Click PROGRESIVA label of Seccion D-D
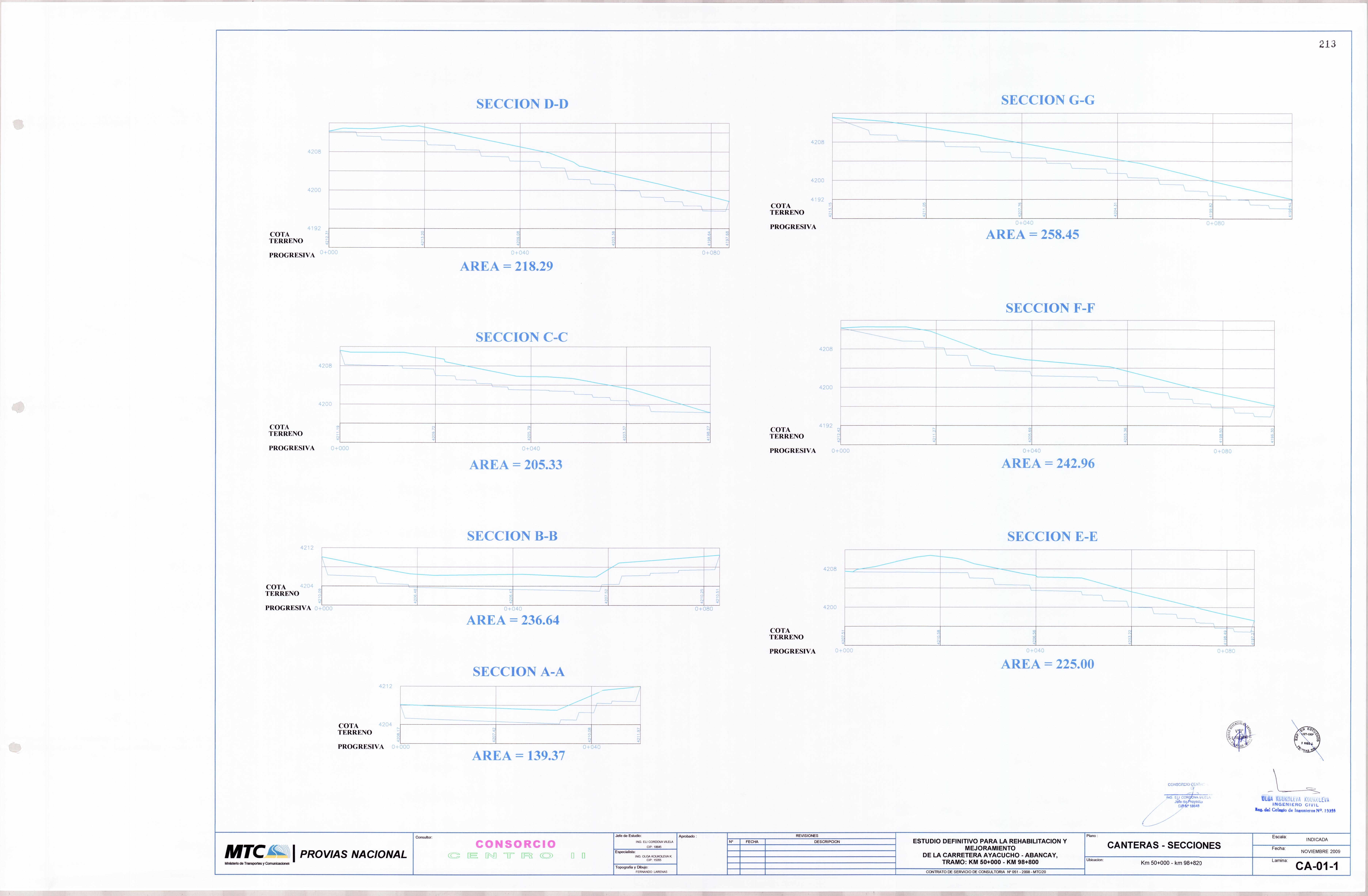Viewport: 1368px width, 896px height. point(292,255)
